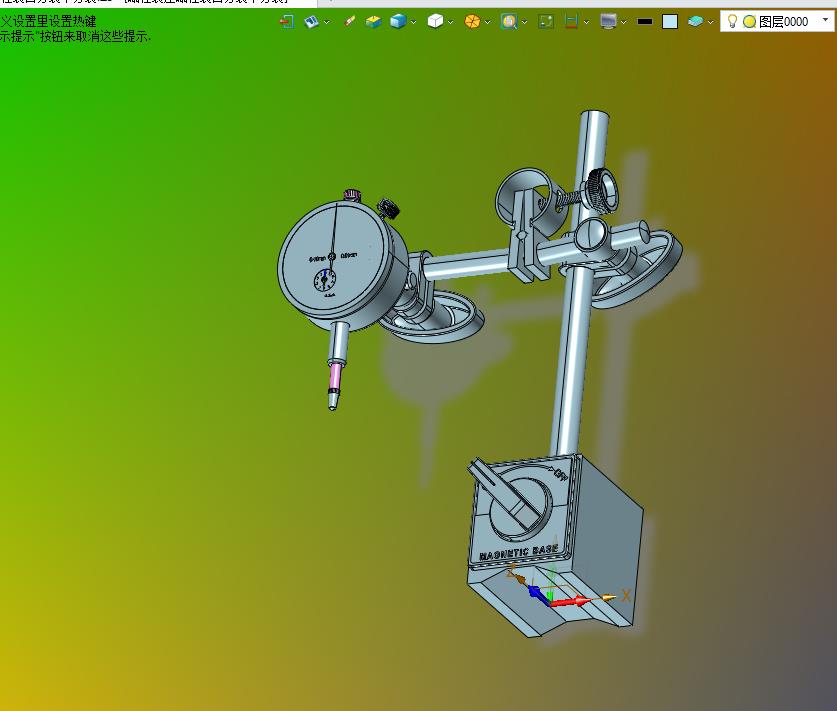
Task: Click the magnifier zoom icon
Action: pyautogui.click(x=509, y=21)
